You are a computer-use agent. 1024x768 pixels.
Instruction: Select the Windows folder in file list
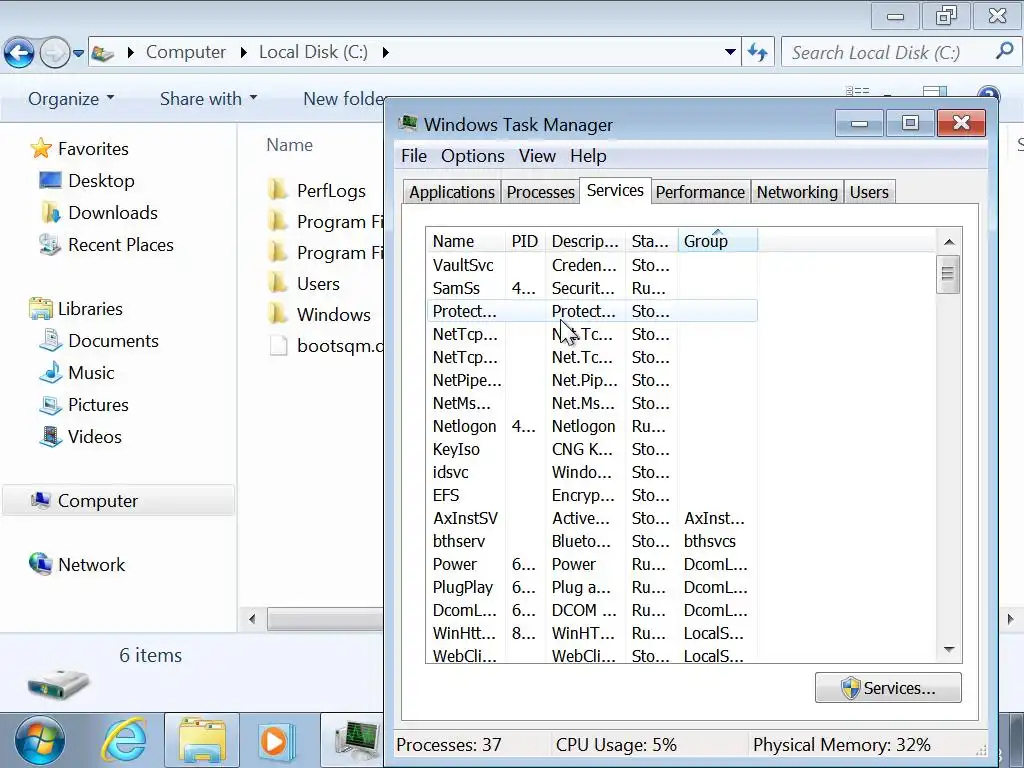click(x=333, y=314)
